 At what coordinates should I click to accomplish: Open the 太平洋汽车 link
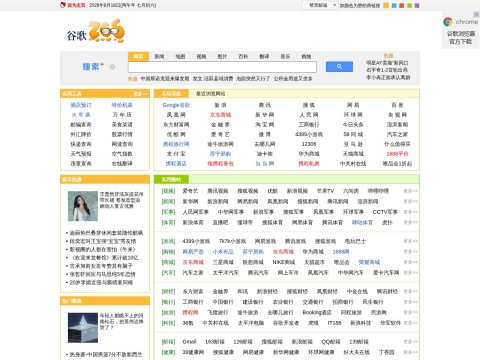(226, 273)
